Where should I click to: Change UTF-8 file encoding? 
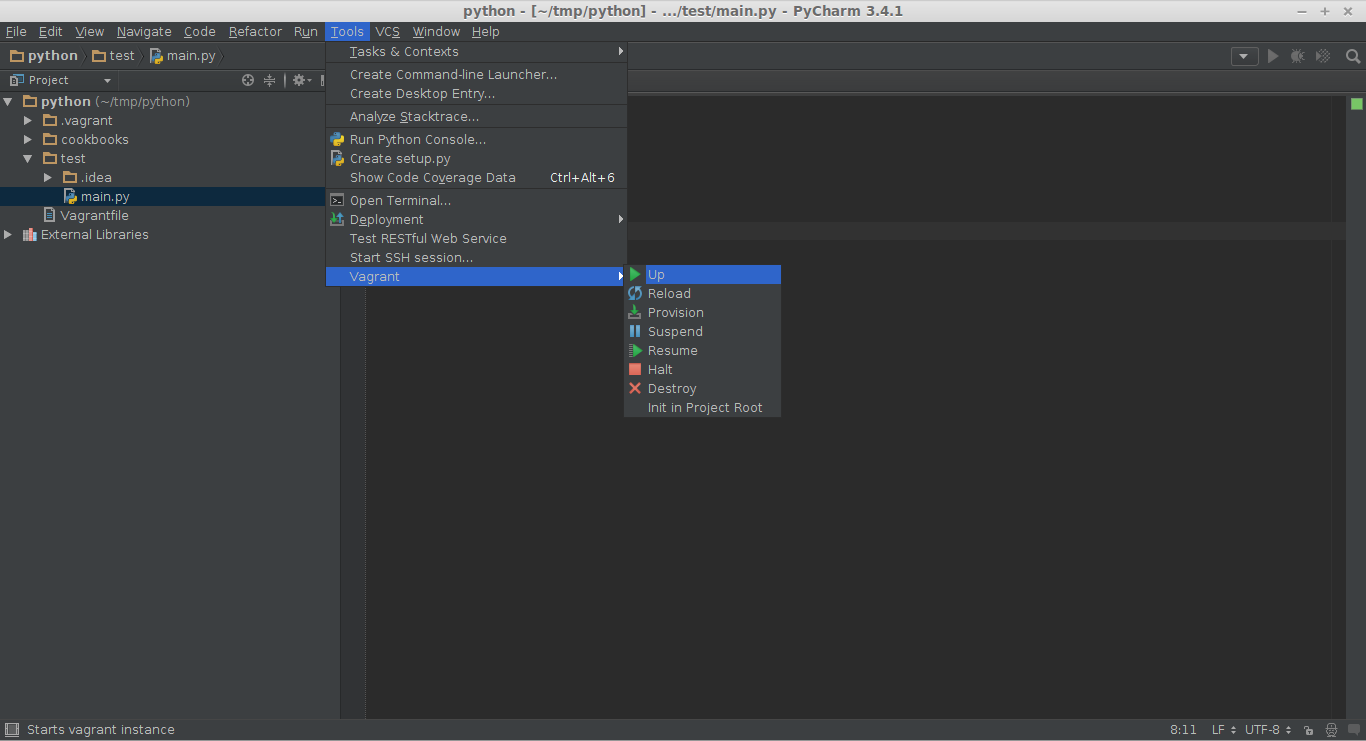pos(1268,729)
